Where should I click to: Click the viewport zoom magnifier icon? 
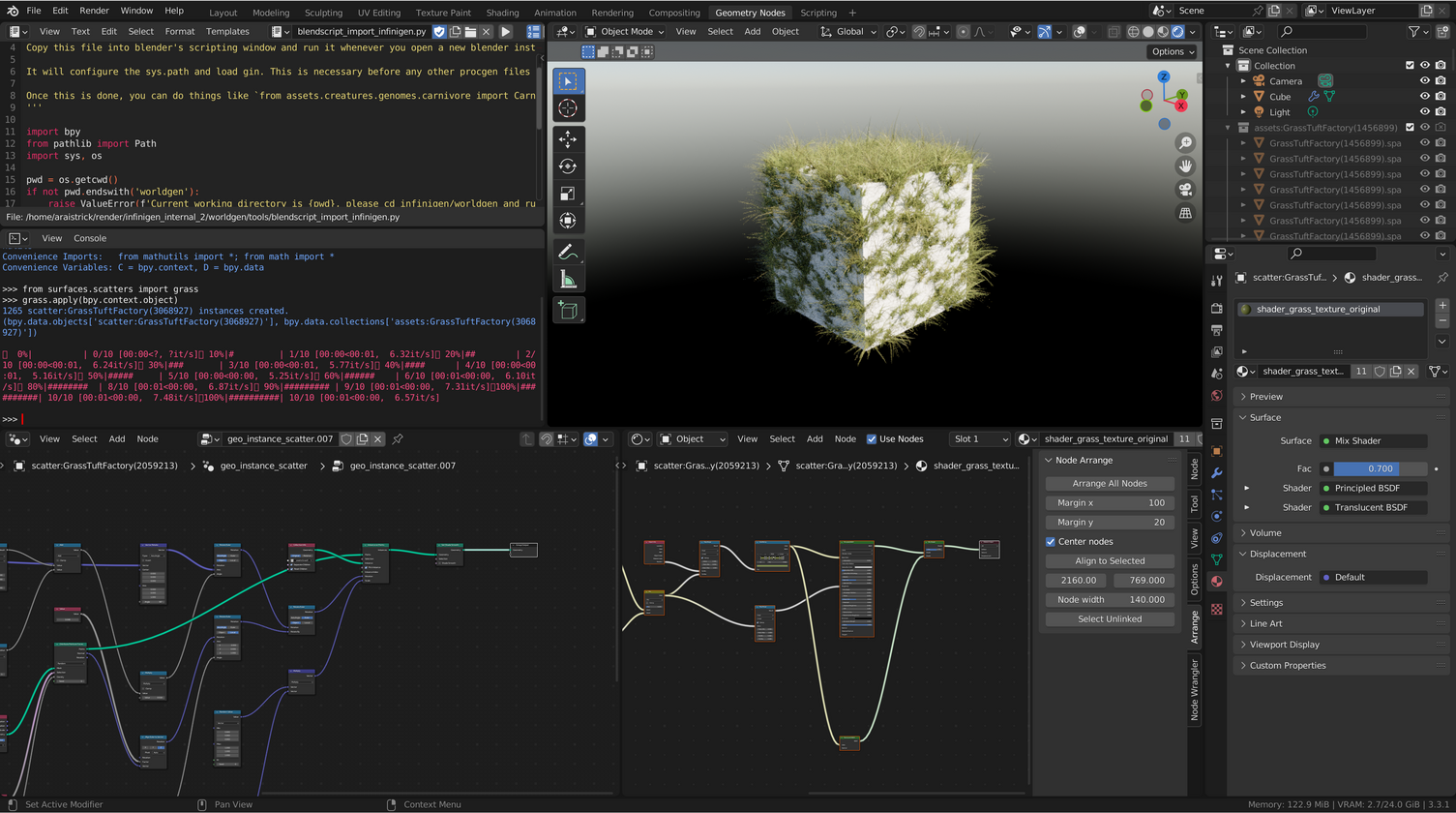[1185, 143]
